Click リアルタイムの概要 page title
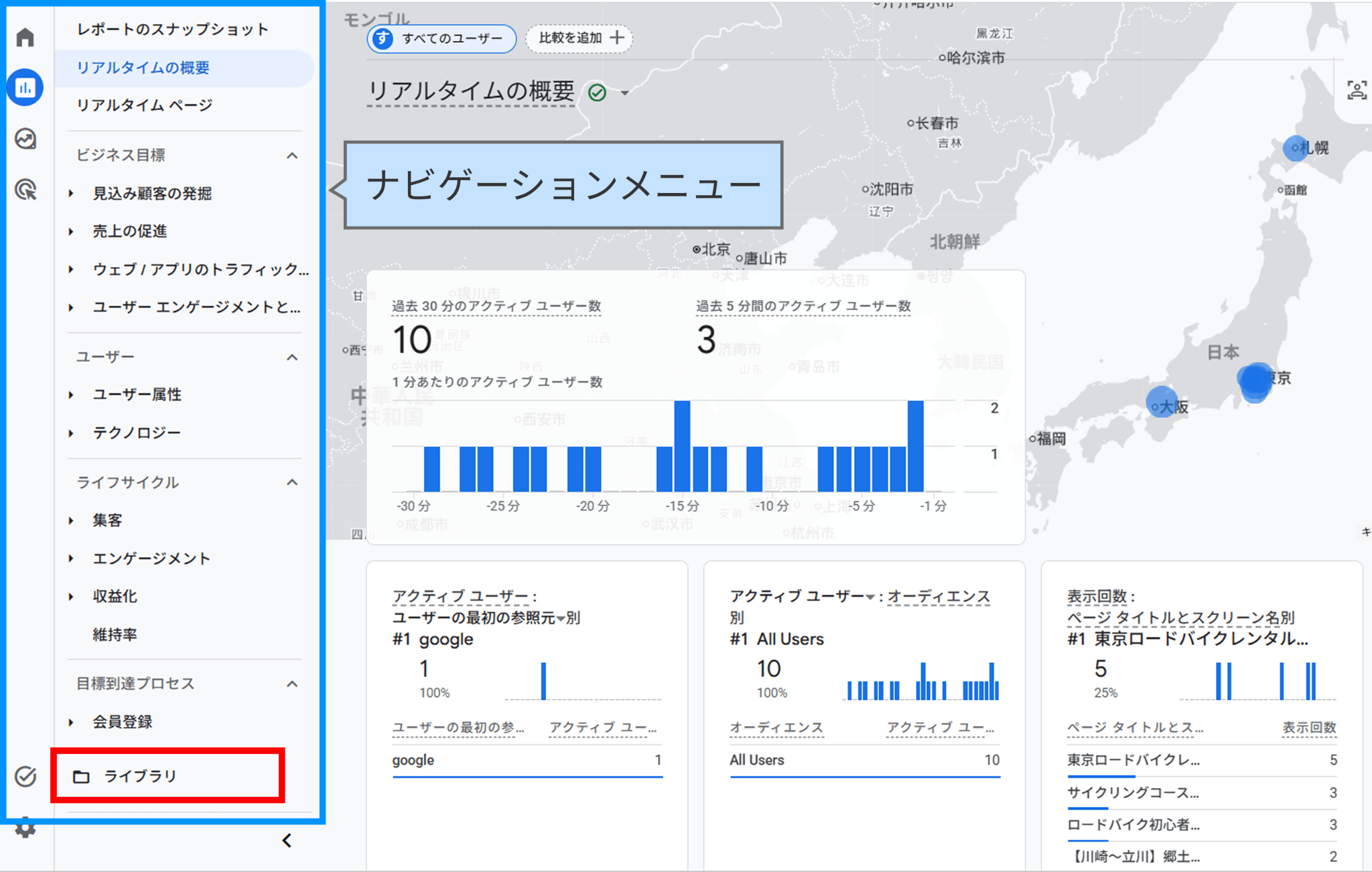 tap(471, 92)
